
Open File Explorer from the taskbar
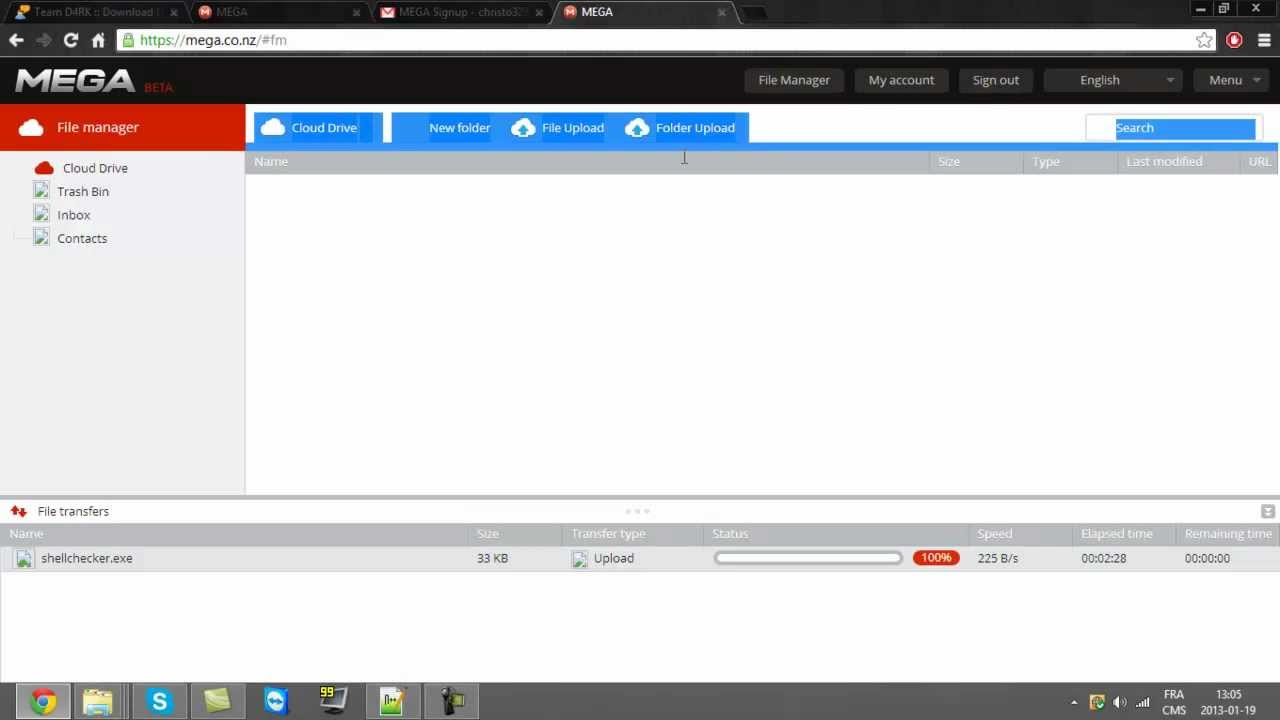click(x=98, y=702)
